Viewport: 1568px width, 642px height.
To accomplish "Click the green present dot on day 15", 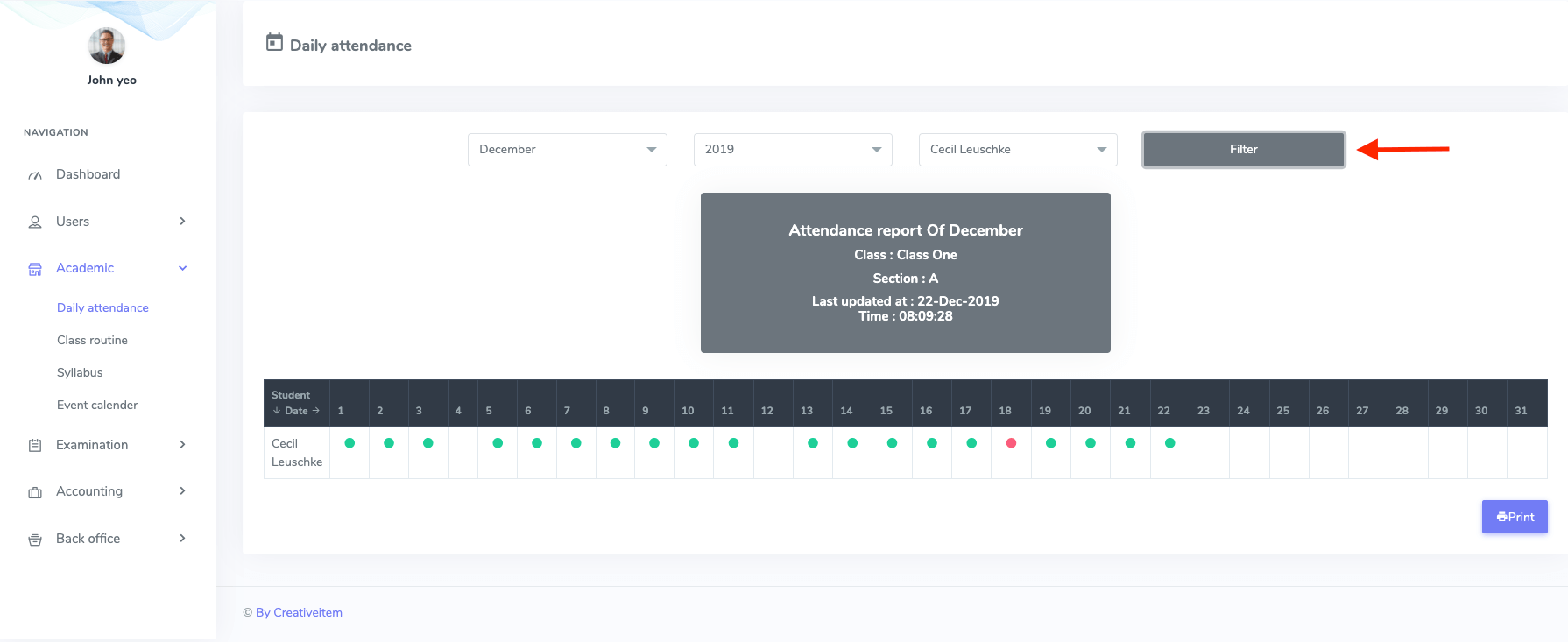I will click(x=892, y=443).
